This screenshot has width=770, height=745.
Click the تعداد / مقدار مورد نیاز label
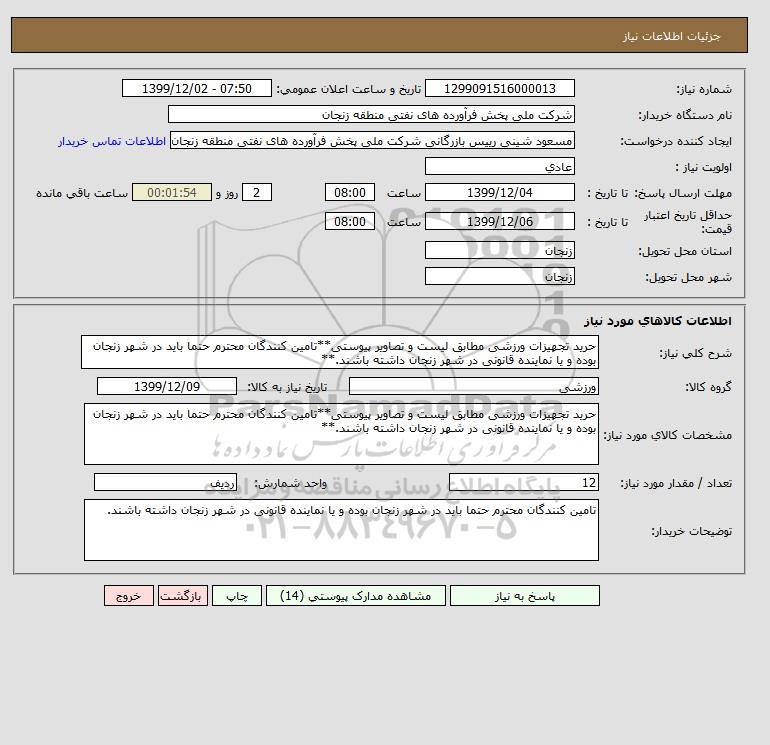pyautogui.click(x=676, y=484)
